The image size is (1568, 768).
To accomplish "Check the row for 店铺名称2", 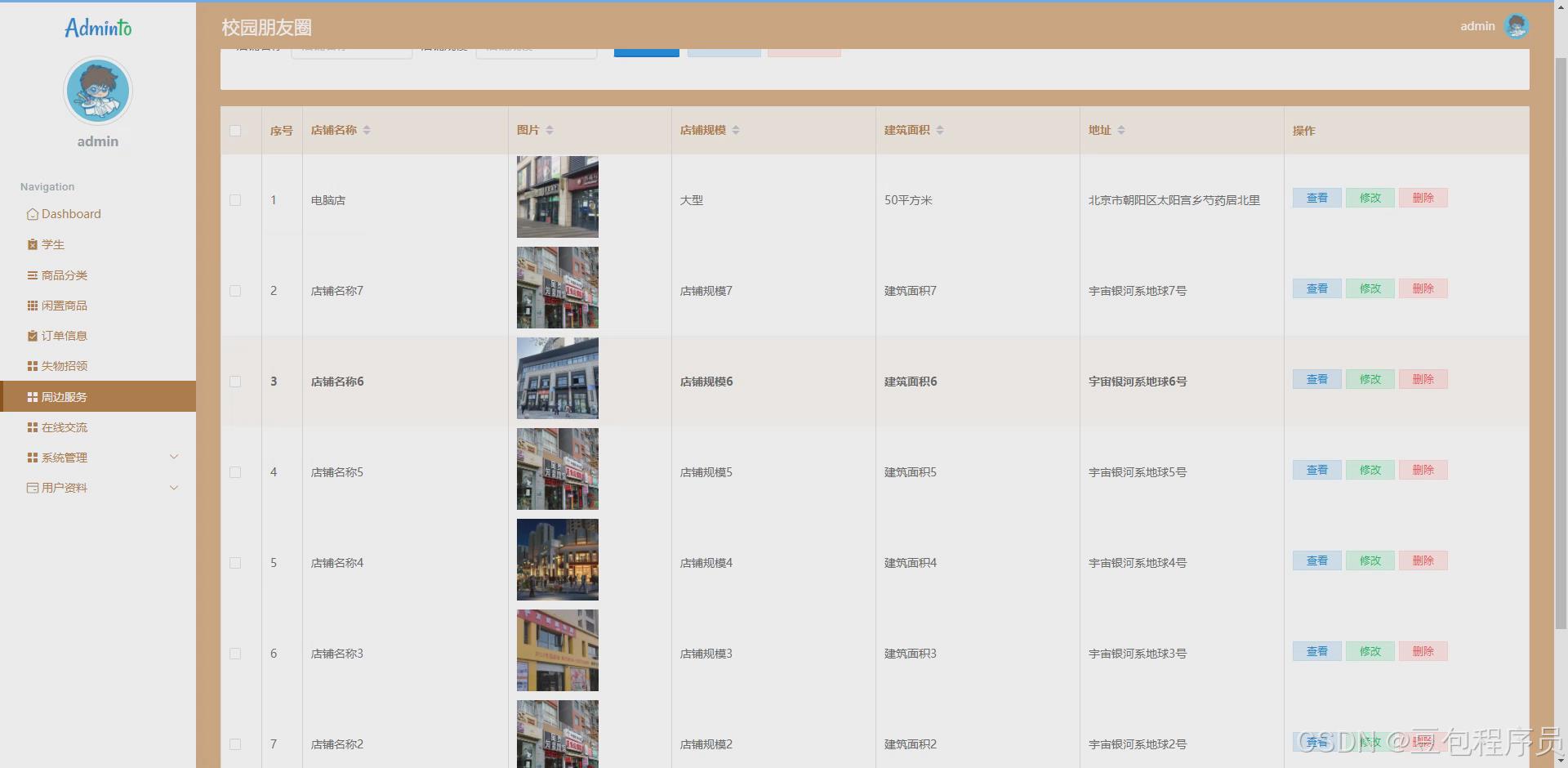I will 235,744.
